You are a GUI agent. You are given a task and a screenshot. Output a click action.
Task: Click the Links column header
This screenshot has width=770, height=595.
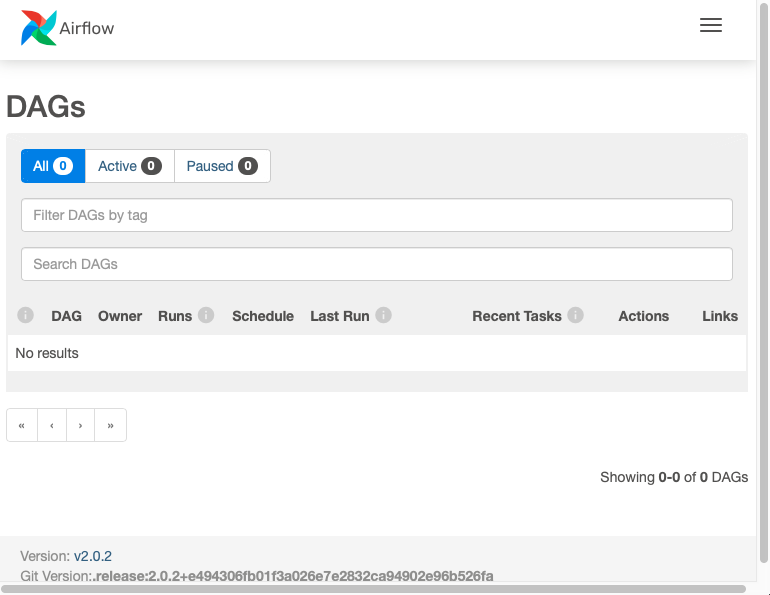tap(720, 316)
